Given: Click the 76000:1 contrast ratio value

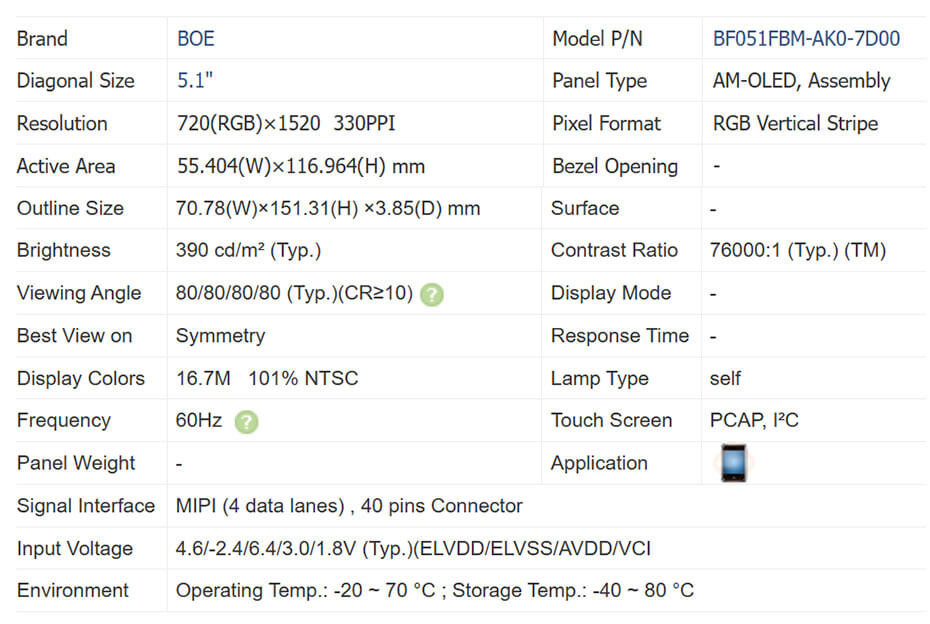Looking at the screenshot, I should click(798, 250).
